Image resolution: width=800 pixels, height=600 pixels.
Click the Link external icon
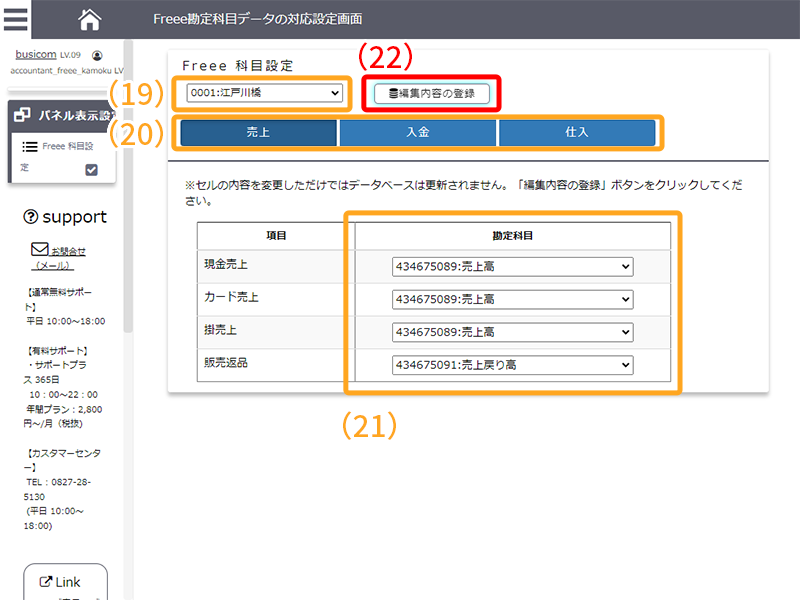45,582
